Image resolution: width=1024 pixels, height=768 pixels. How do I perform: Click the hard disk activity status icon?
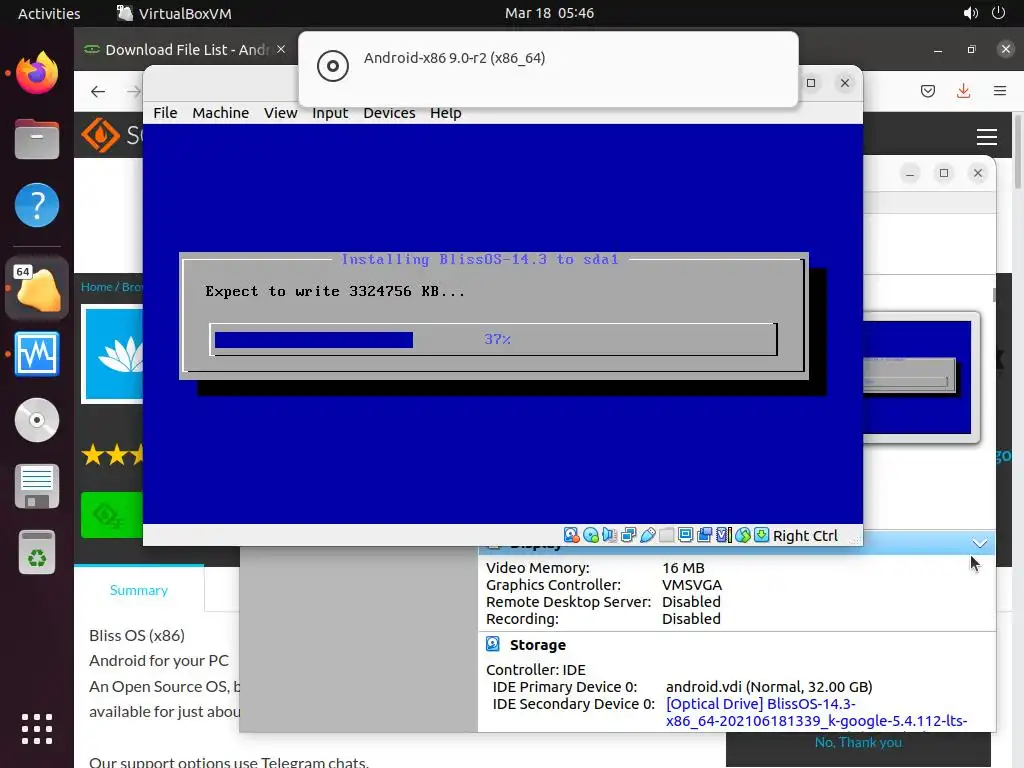coord(571,536)
